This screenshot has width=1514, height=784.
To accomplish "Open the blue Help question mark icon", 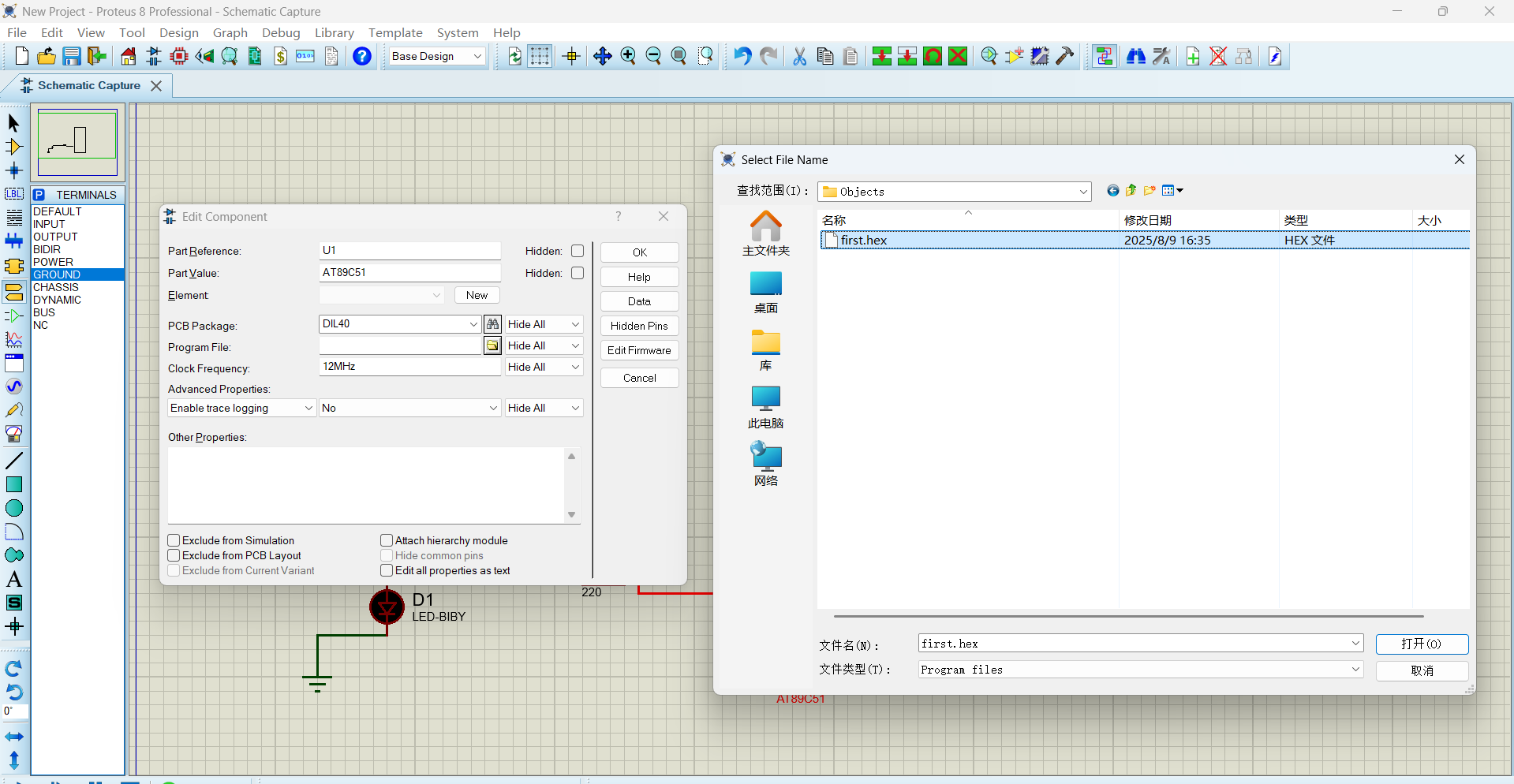I will (362, 56).
